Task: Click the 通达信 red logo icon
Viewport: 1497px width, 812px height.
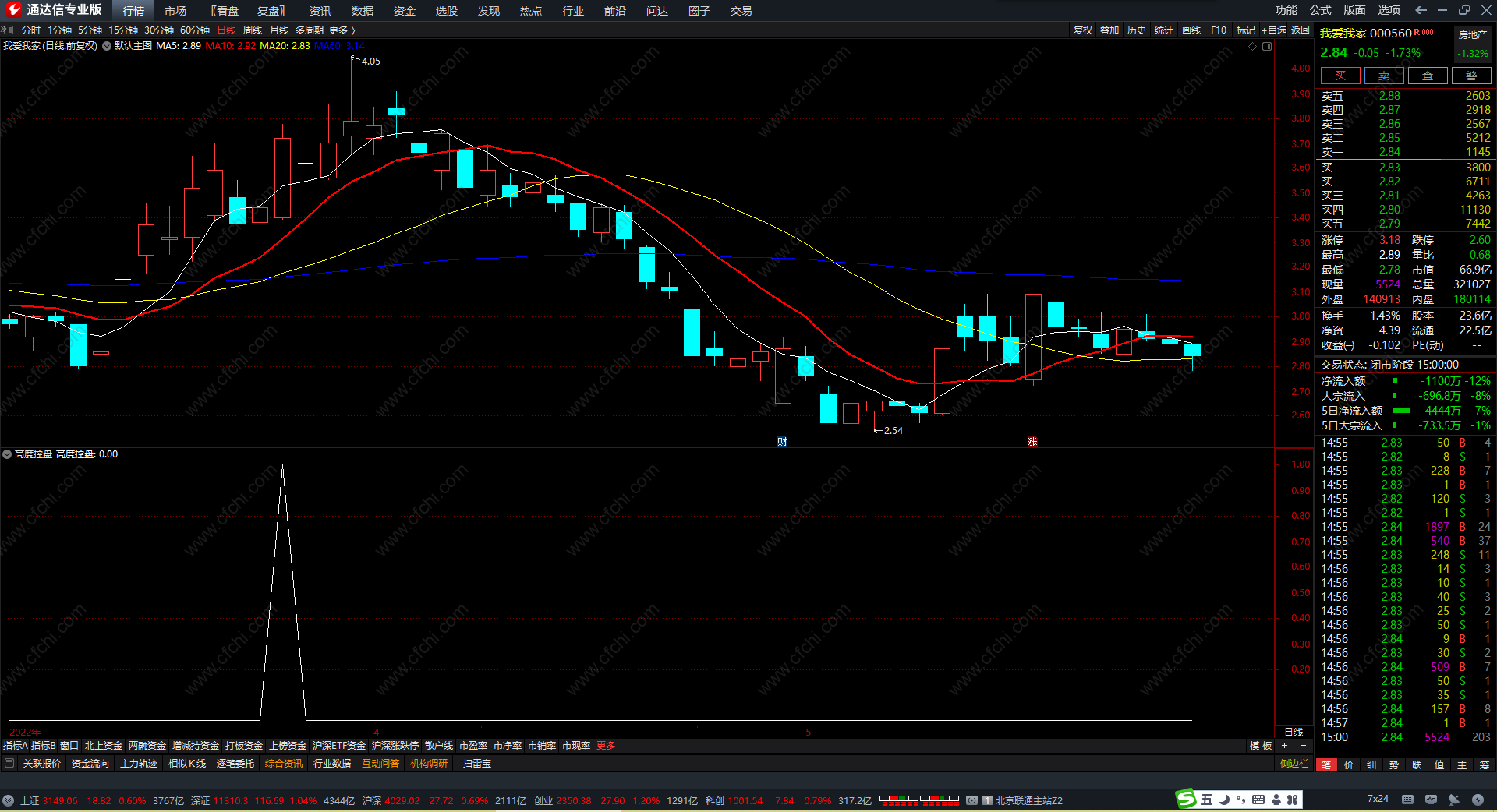Action: pyautogui.click(x=13, y=10)
